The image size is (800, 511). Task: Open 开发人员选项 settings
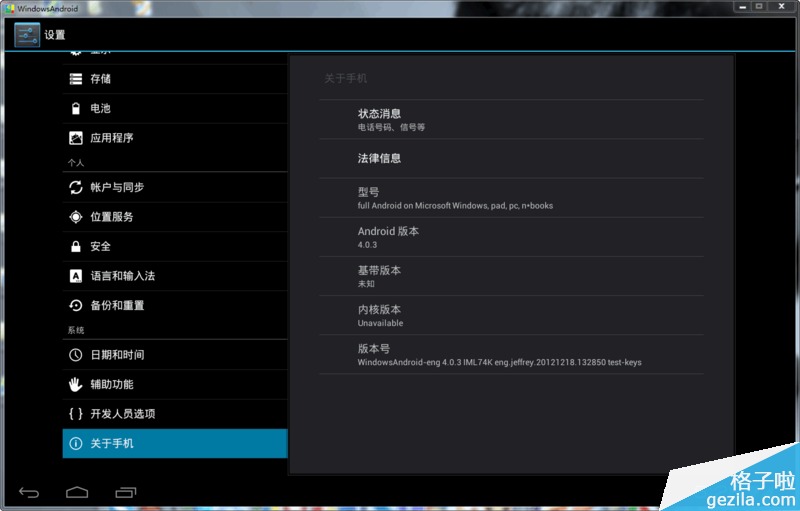(175, 414)
